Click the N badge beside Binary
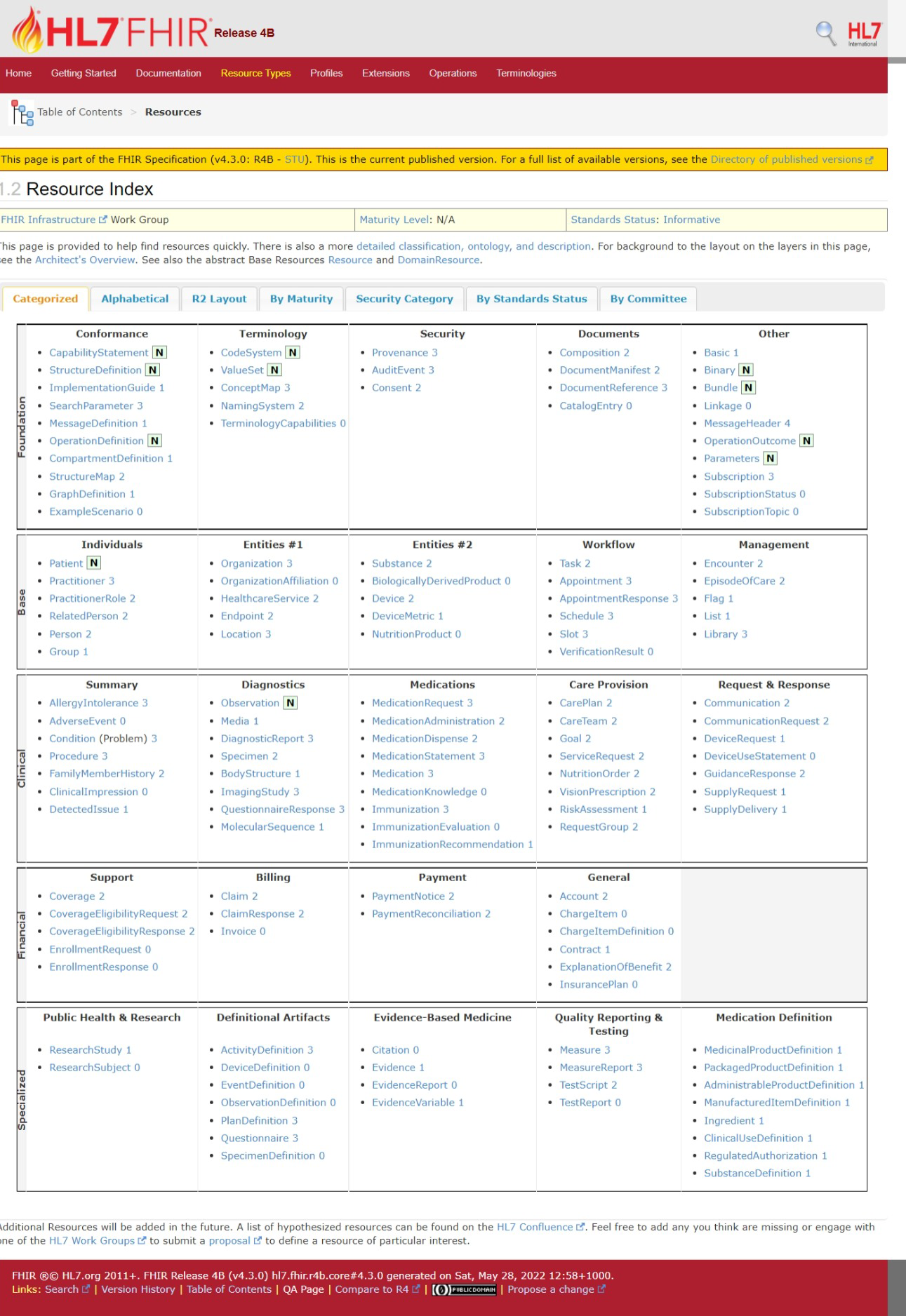 (x=746, y=370)
